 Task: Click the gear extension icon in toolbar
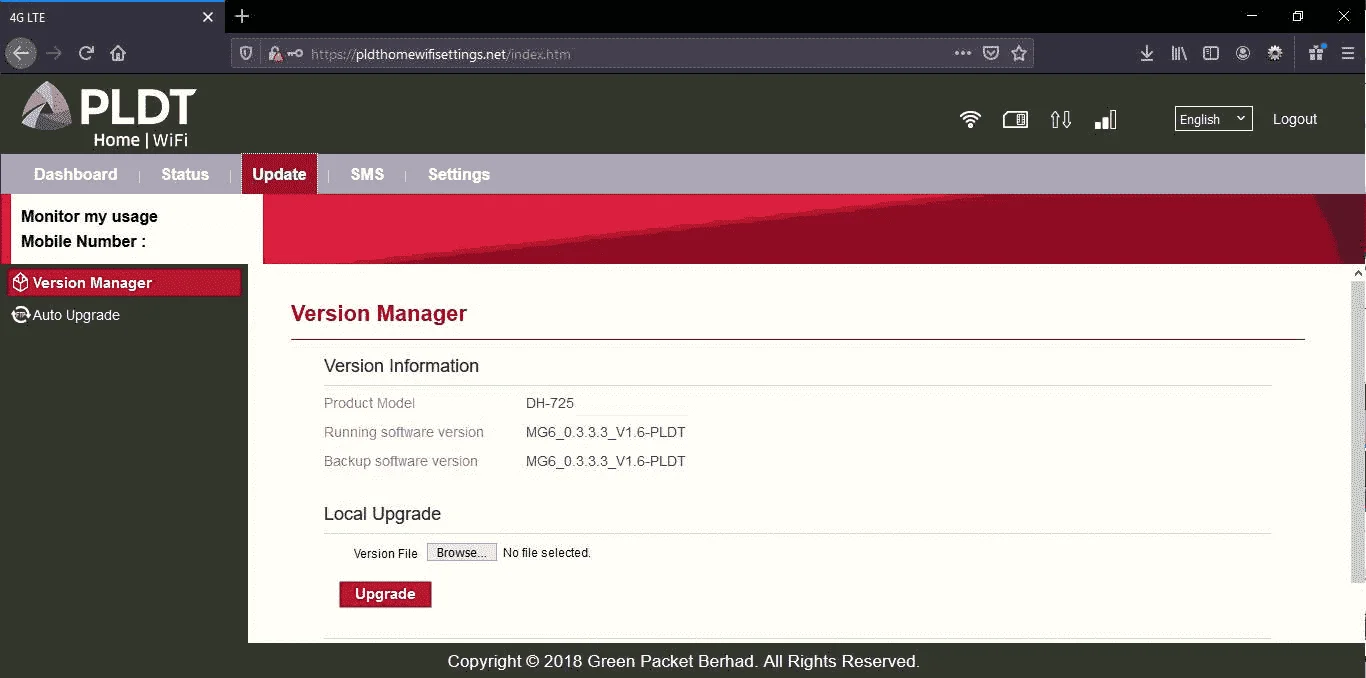pos(1275,53)
